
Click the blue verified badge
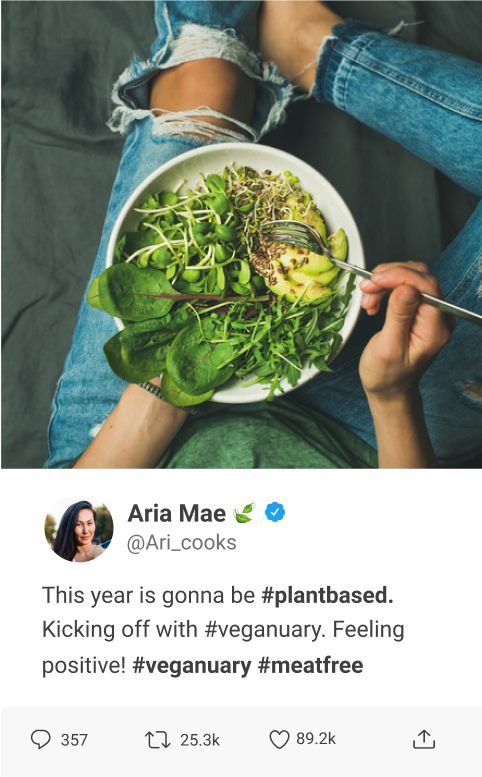click(275, 512)
